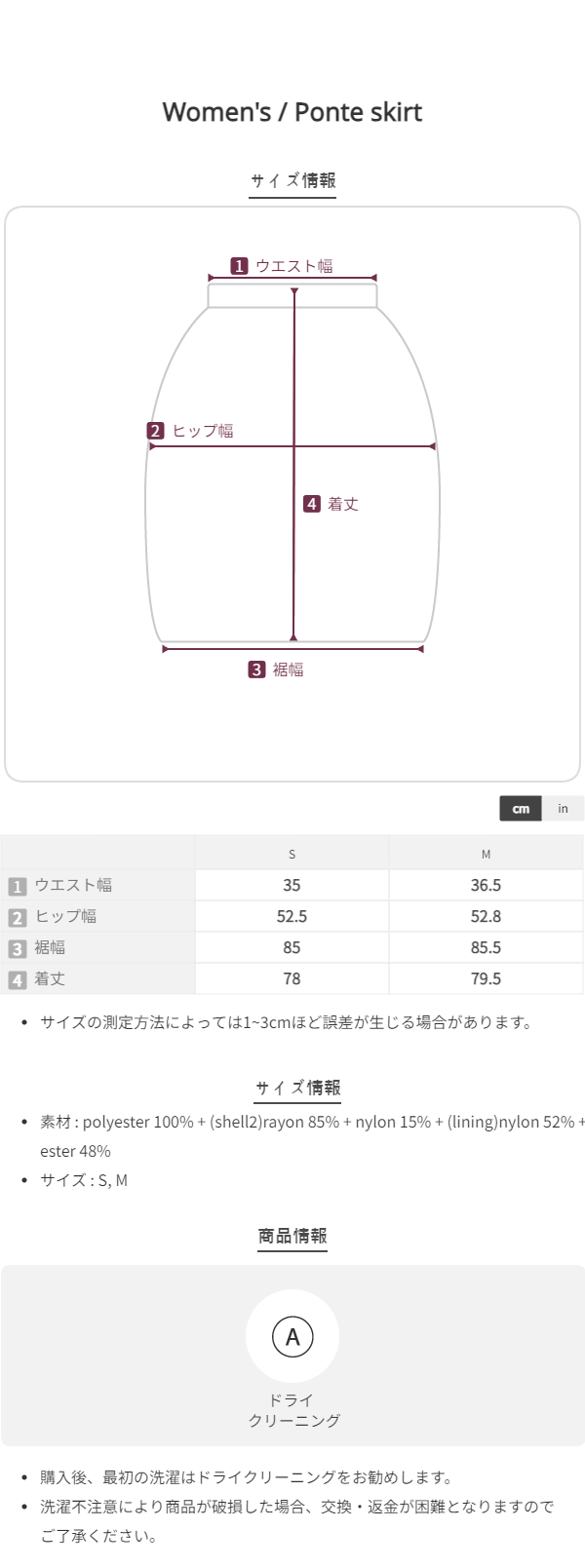Click the Women's / Ponte skirt title
This screenshot has height=1568, width=585.
pyautogui.click(x=292, y=112)
